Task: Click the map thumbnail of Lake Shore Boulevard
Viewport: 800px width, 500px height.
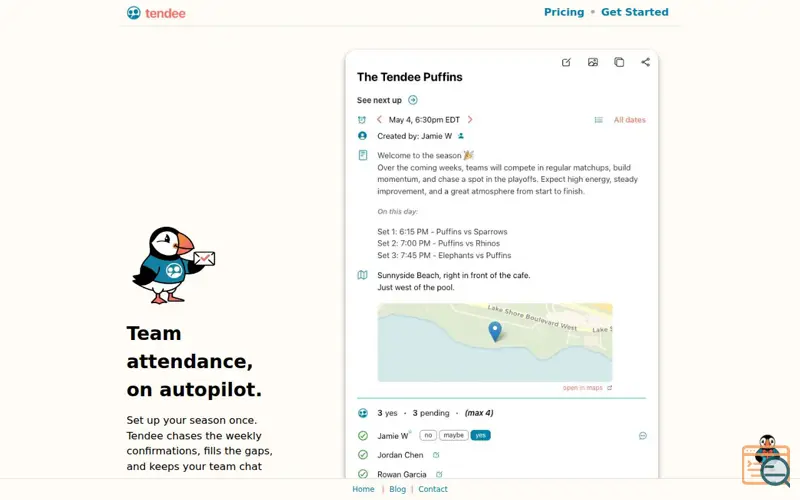Action: tap(495, 342)
